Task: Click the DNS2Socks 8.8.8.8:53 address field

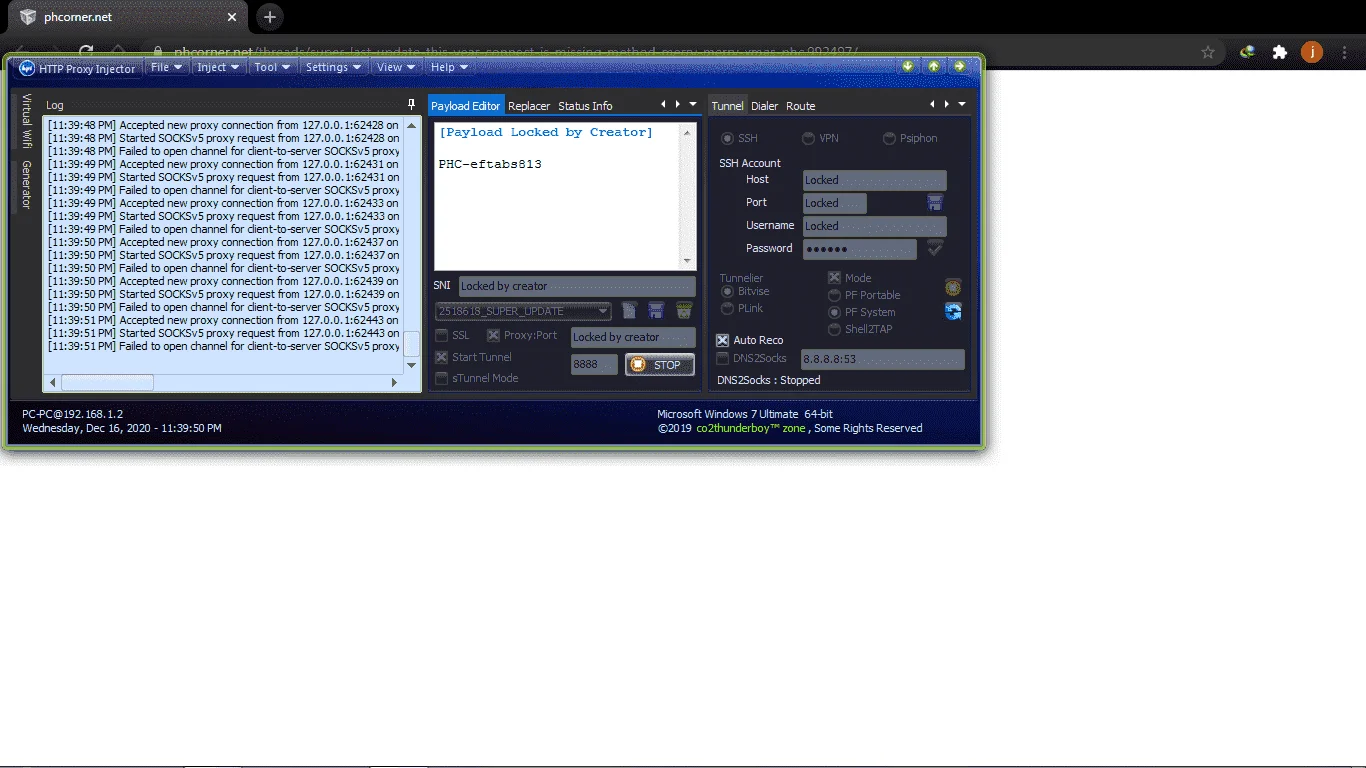Action: (882, 359)
